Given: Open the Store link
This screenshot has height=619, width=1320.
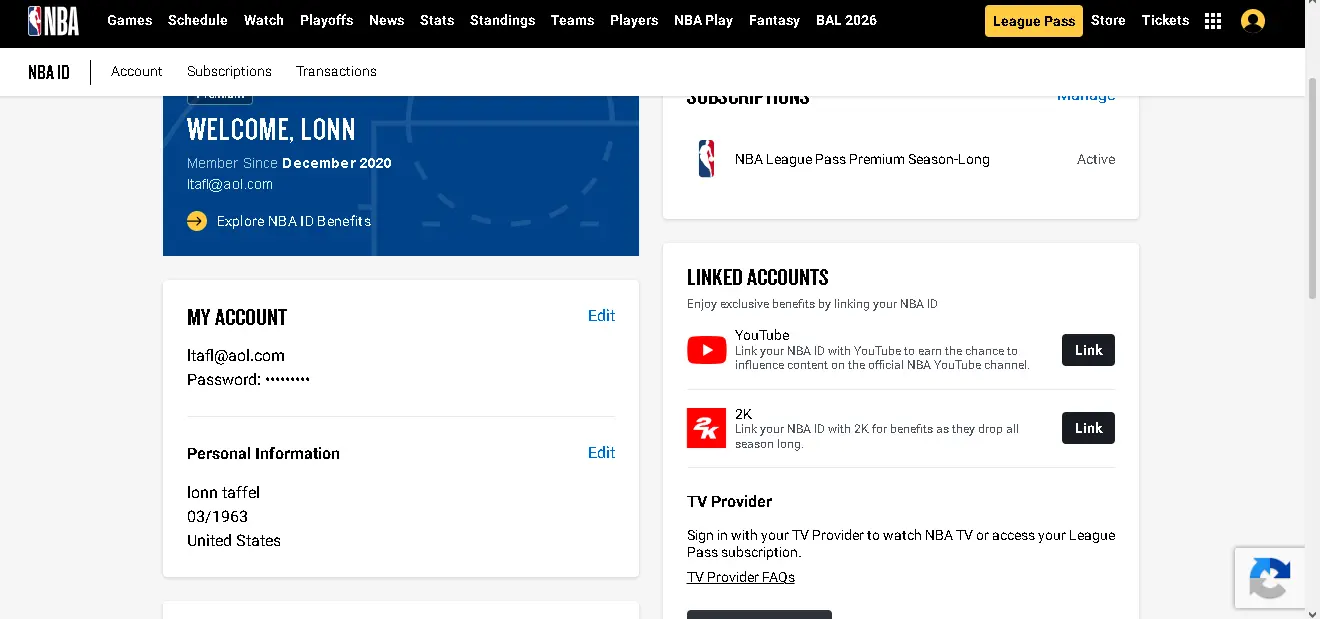Looking at the screenshot, I should (x=1108, y=20).
